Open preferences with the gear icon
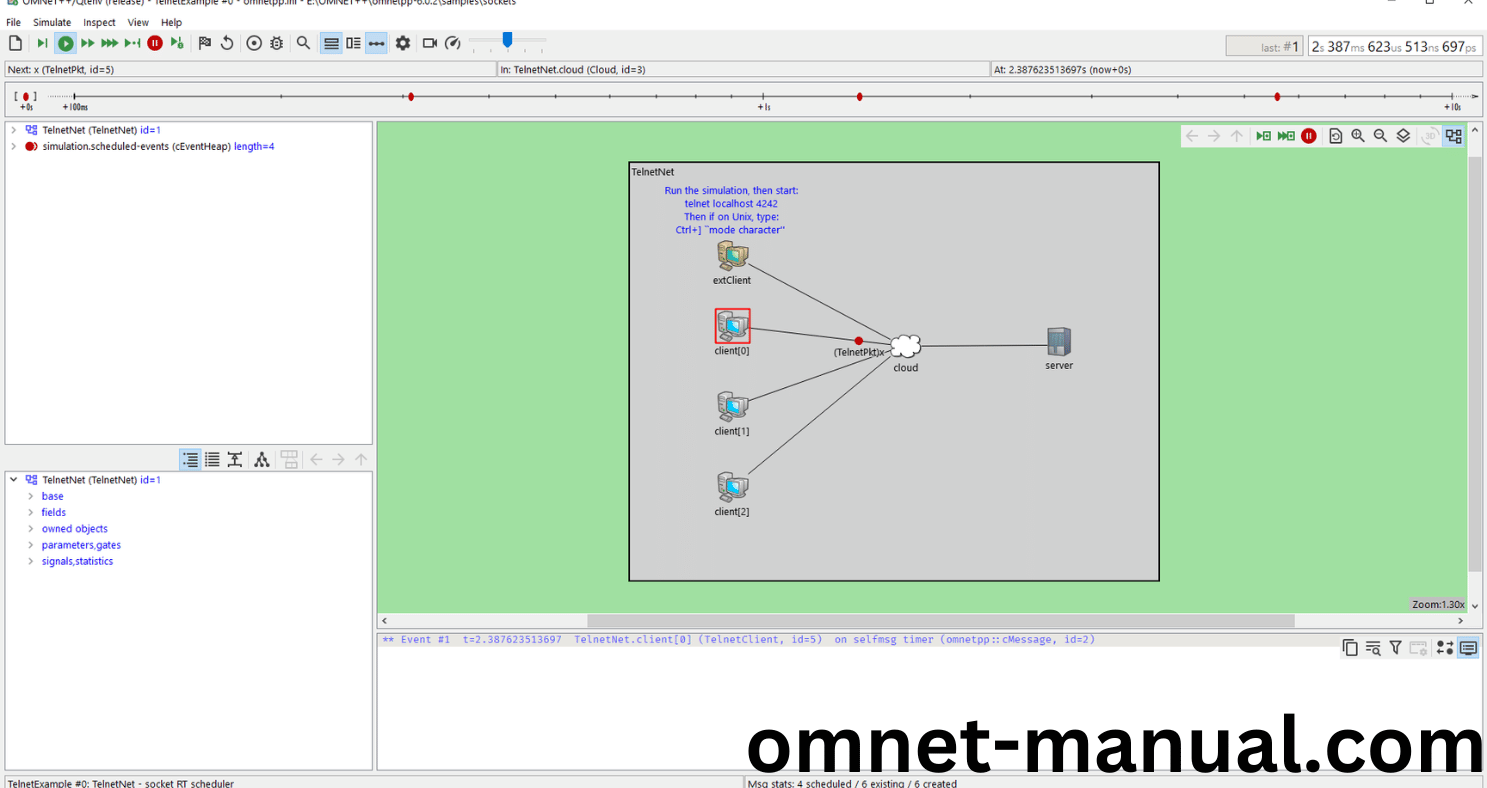 (x=403, y=43)
